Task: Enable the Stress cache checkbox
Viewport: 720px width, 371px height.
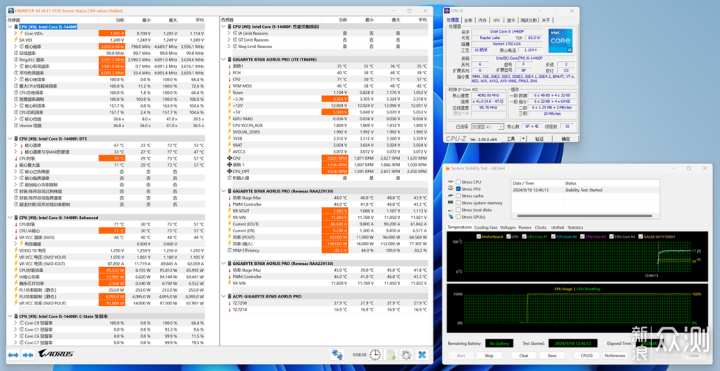Action: pyautogui.click(x=458, y=196)
